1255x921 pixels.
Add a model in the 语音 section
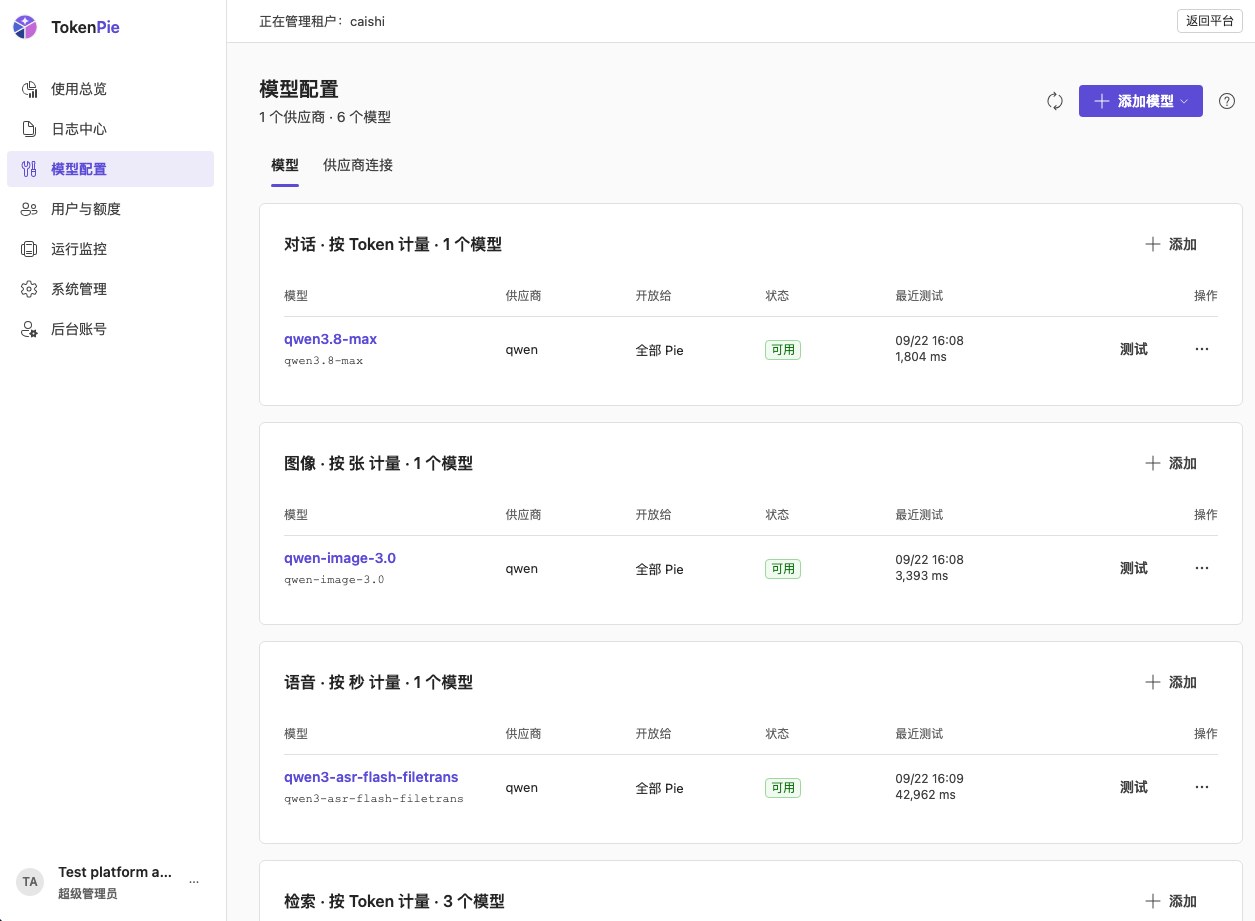pyautogui.click(x=1171, y=682)
